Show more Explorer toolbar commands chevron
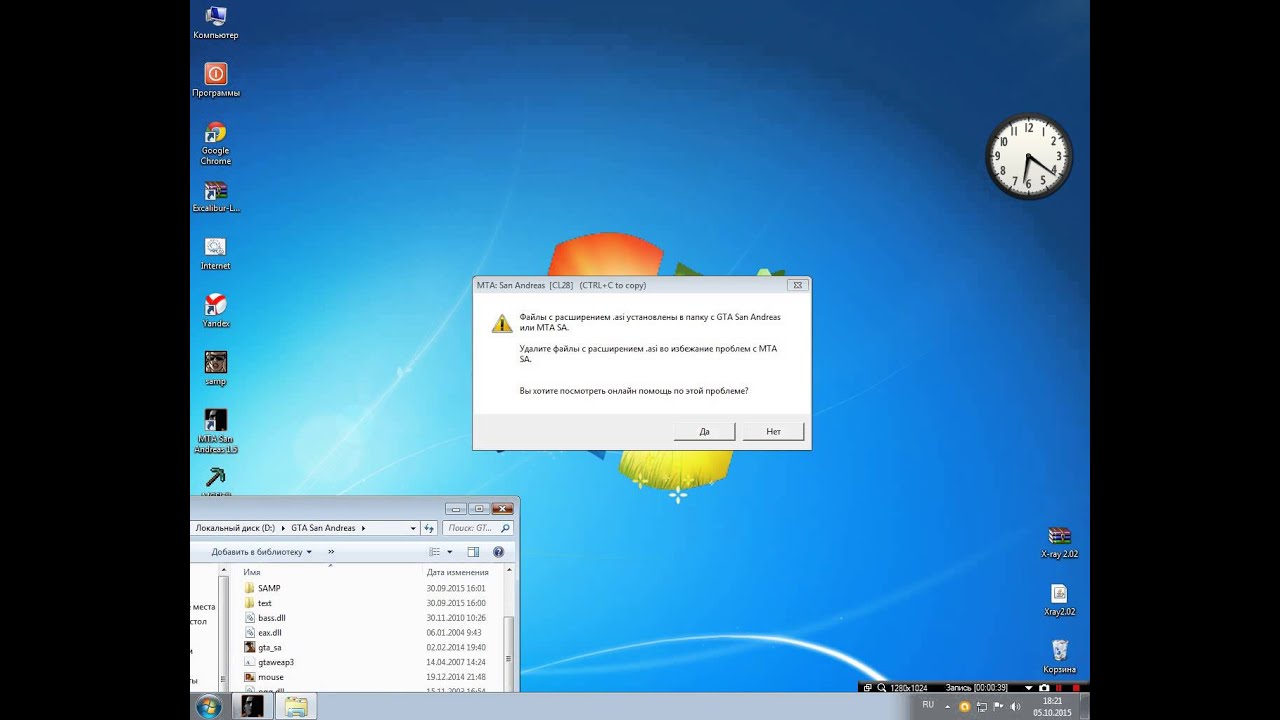 coord(331,552)
